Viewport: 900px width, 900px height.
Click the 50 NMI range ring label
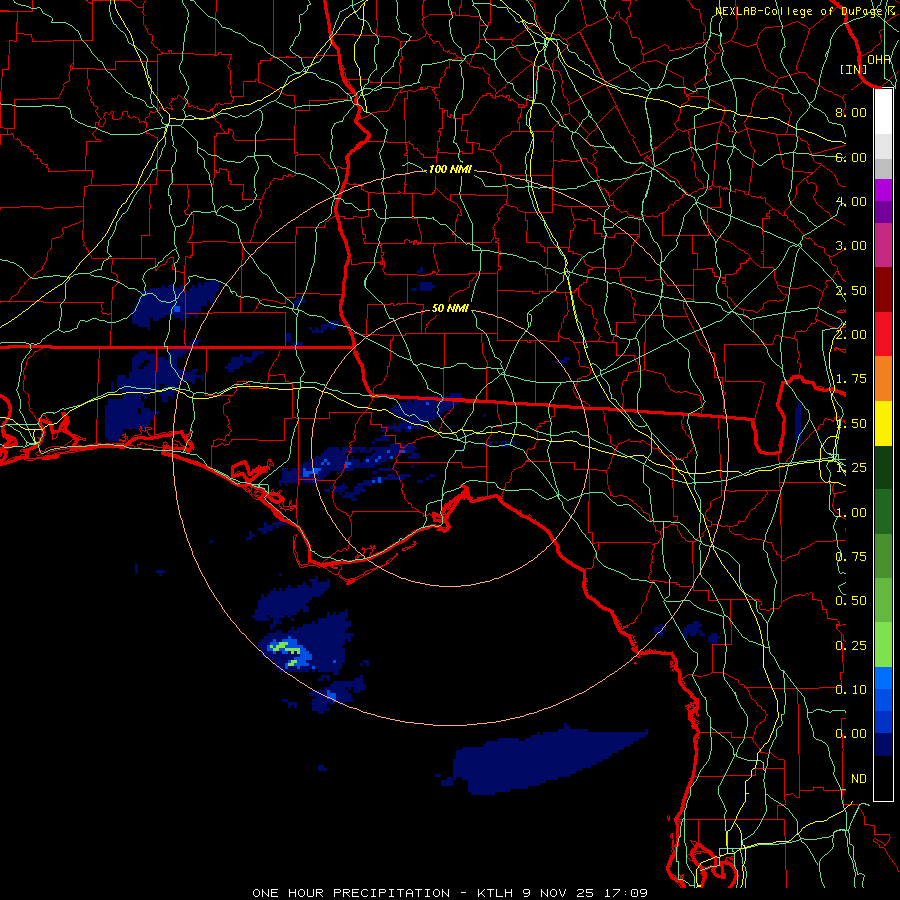pos(450,308)
